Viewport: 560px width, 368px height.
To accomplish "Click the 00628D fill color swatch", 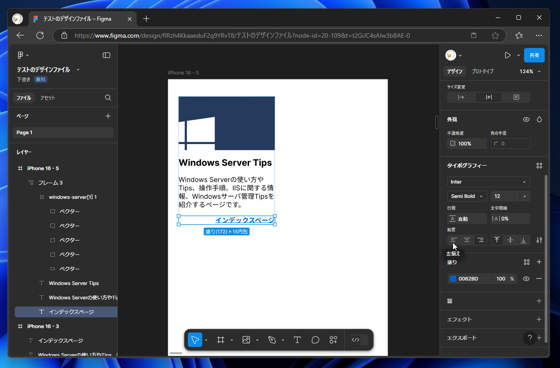I will coord(453,279).
